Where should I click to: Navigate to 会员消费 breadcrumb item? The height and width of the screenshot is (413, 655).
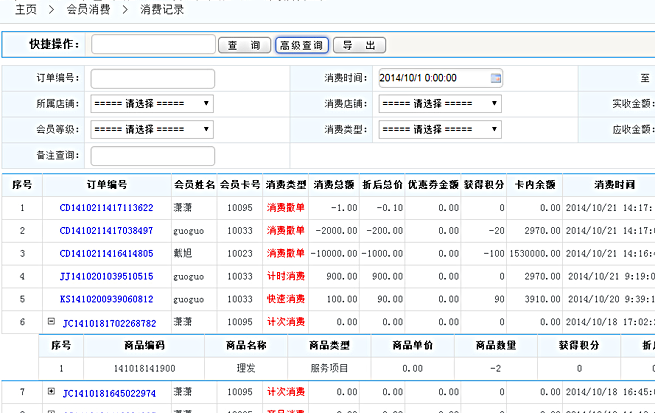tap(89, 9)
